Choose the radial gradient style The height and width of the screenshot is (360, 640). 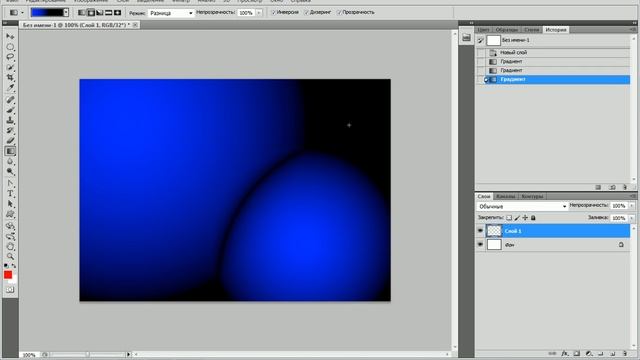coord(91,13)
